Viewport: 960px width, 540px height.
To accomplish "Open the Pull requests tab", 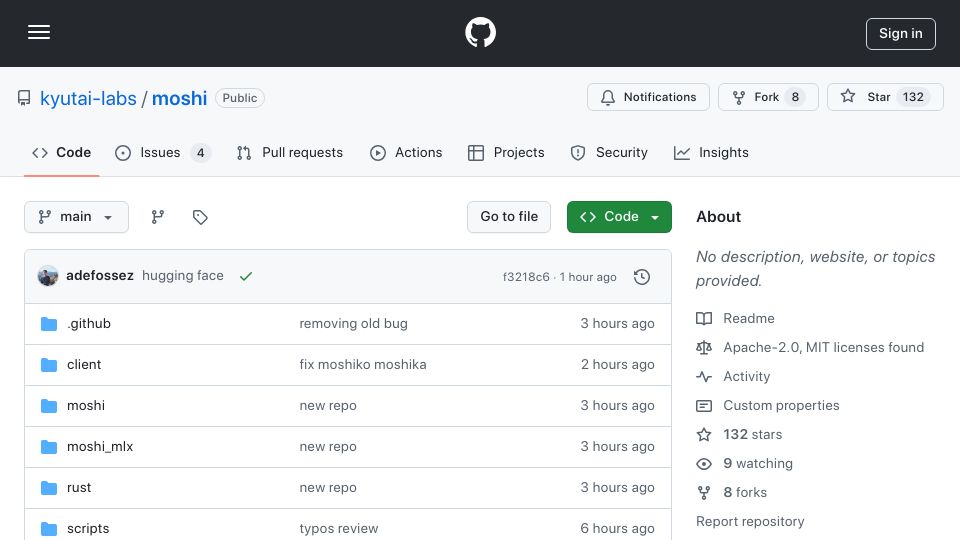I will pyautogui.click(x=290, y=152).
